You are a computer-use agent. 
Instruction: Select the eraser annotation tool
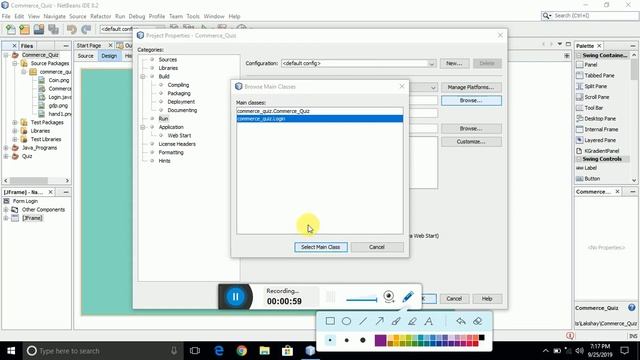(478, 321)
